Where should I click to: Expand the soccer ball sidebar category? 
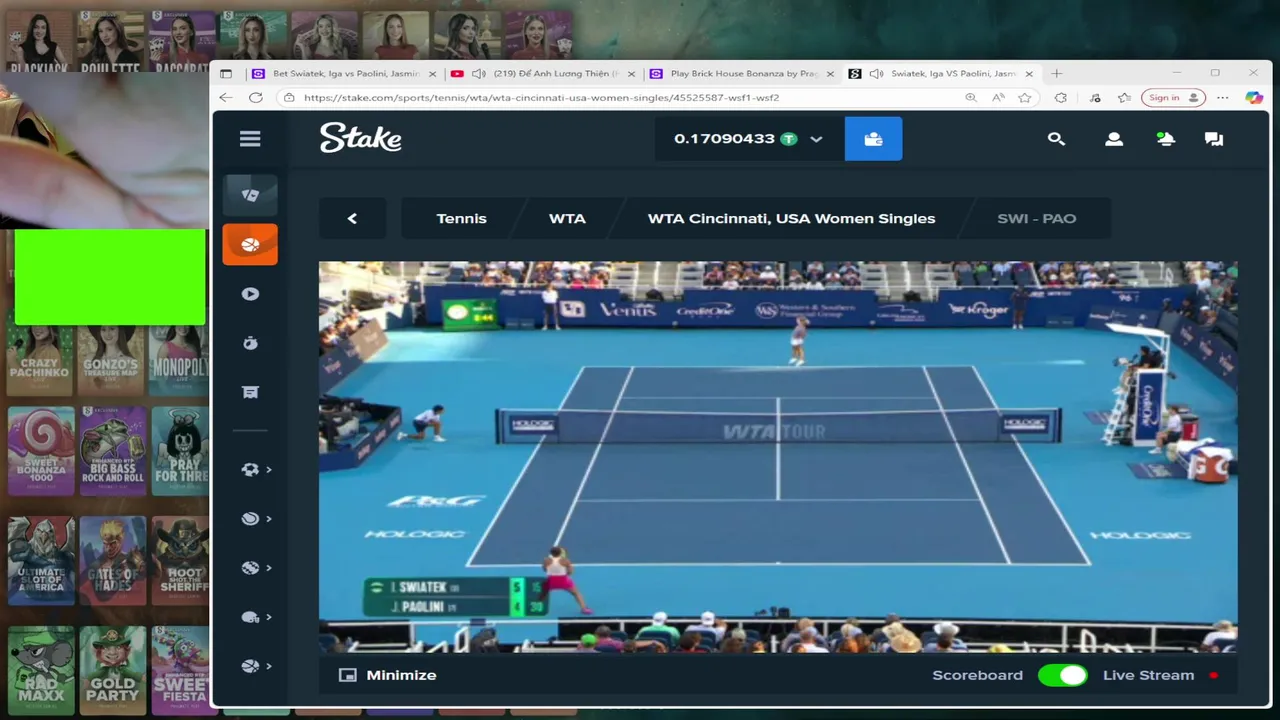256,469
